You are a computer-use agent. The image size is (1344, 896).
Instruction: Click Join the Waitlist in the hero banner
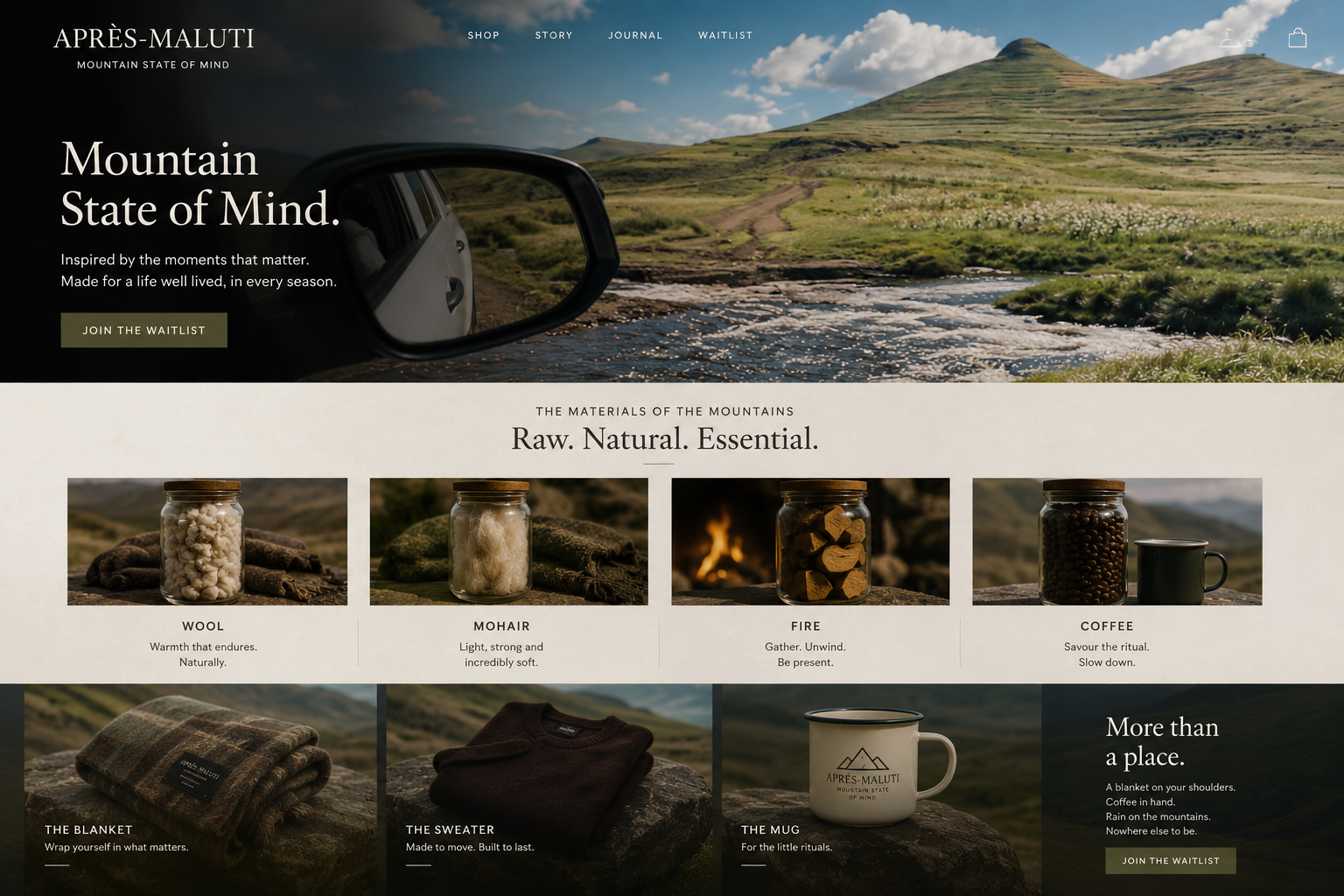point(143,330)
